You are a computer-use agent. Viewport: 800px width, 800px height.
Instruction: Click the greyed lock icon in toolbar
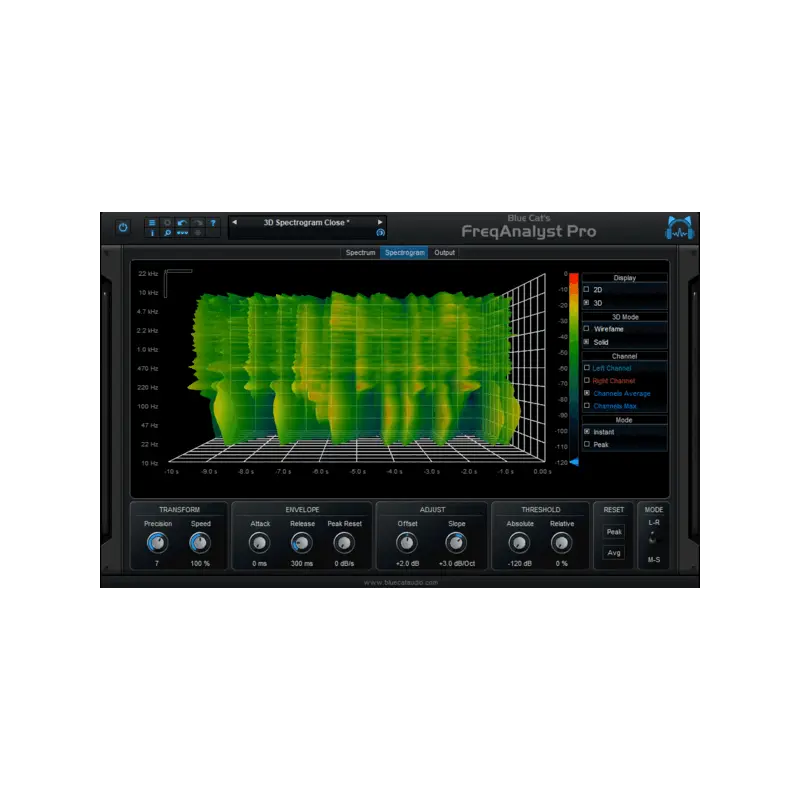pyautogui.click(x=198, y=233)
